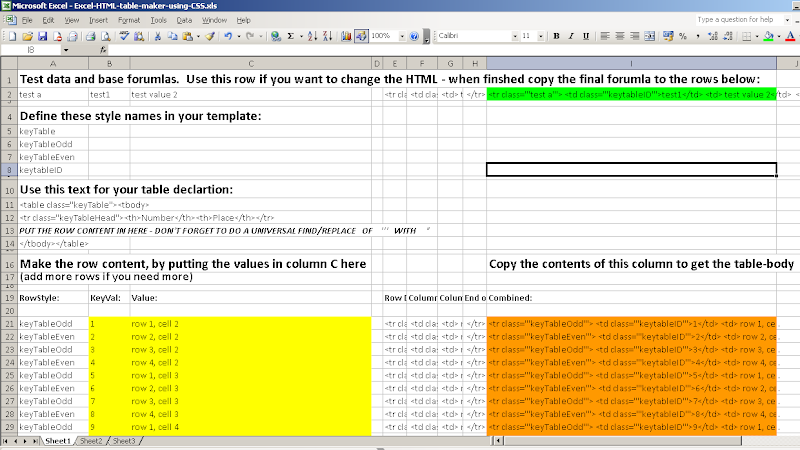
Task: Open the Undo history dropdown
Action: 238,36
